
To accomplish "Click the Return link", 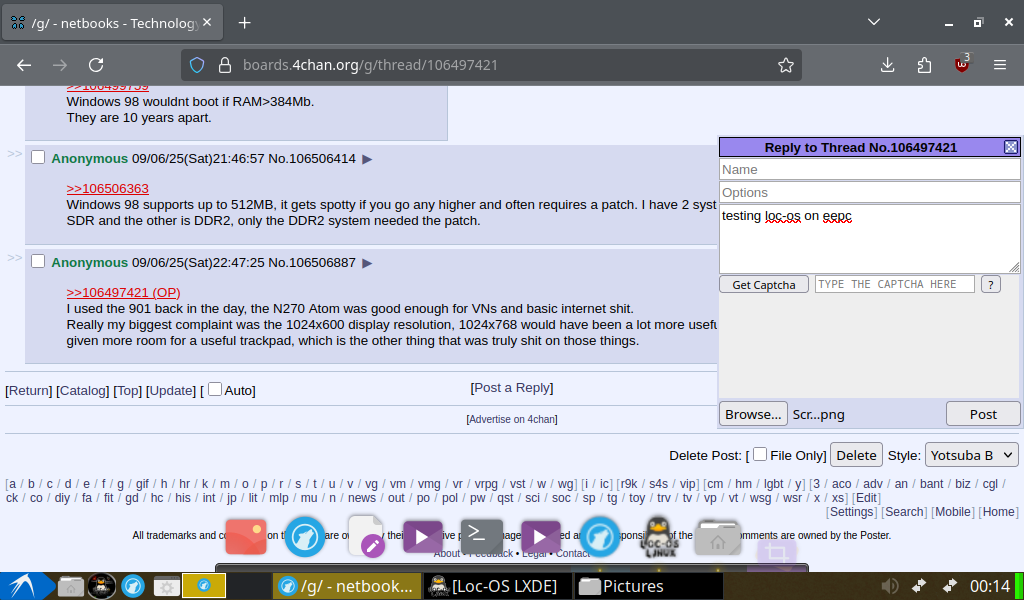I will click(x=29, y=390).
